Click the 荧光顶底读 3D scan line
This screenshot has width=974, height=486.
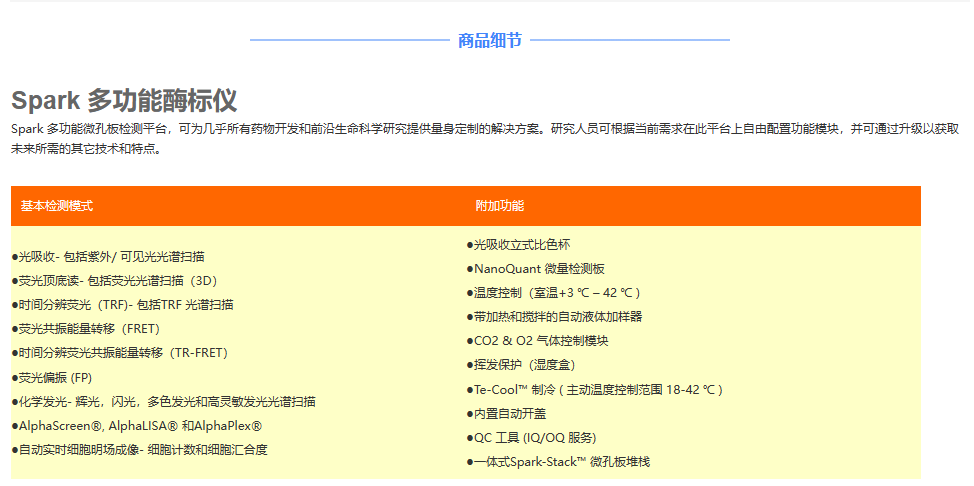point(115,281)
